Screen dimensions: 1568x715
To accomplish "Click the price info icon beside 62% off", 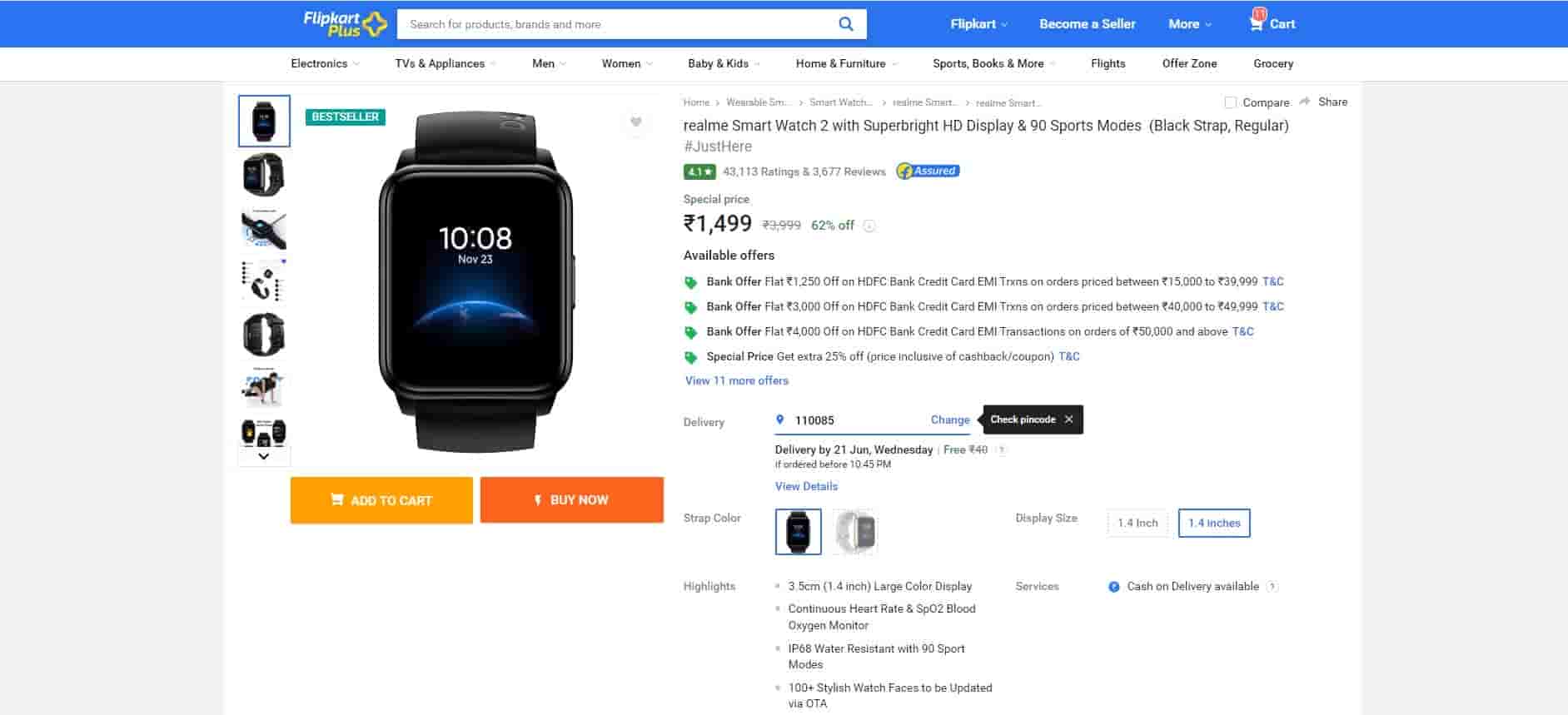I will click(x=869, y=226).
